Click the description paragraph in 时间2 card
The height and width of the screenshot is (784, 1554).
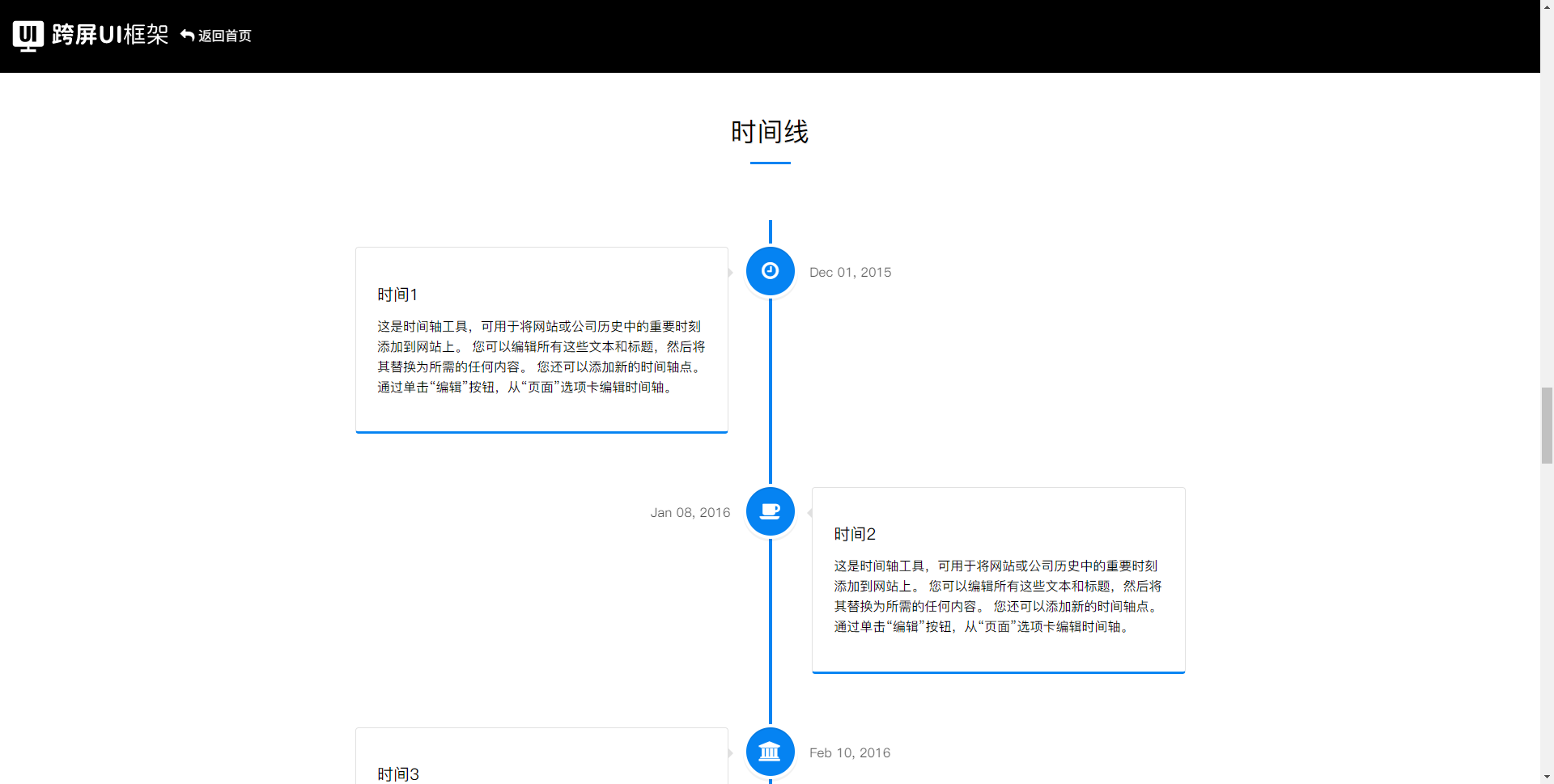(x=998, y=596)
